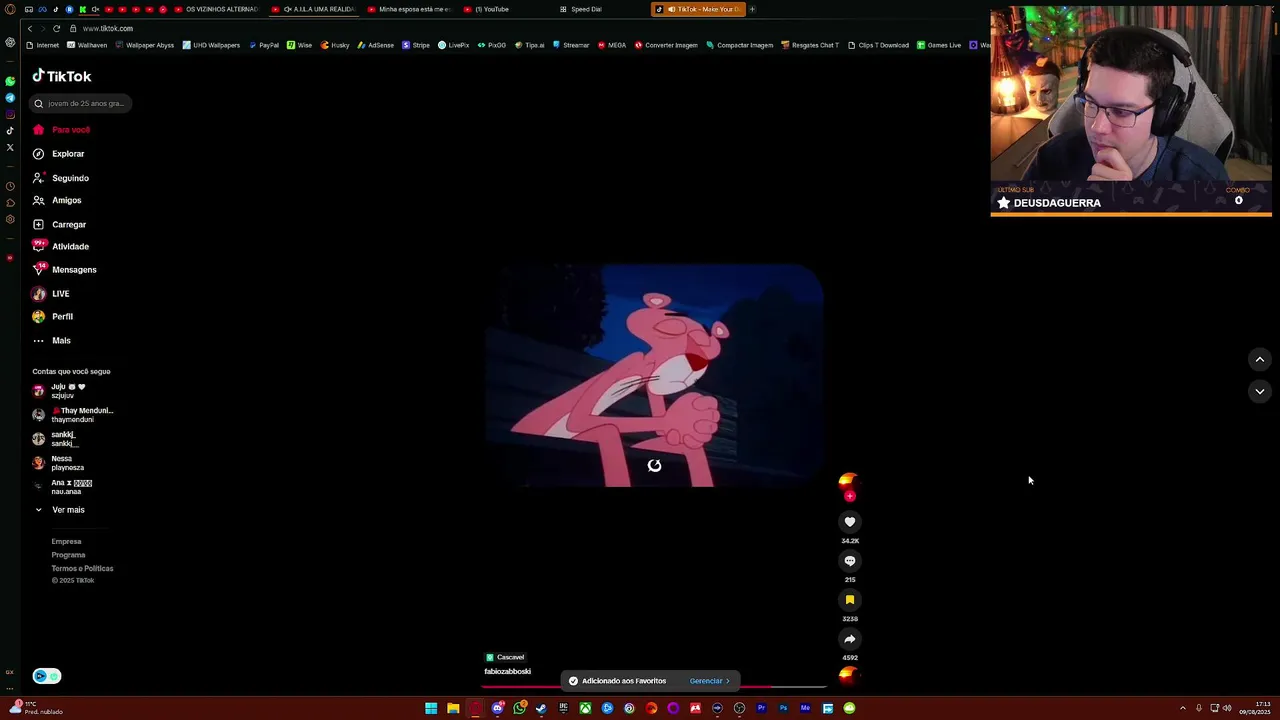Click the video progress bar
Viewport: 1280px width, 720px height.
click(x=655, y=688)
